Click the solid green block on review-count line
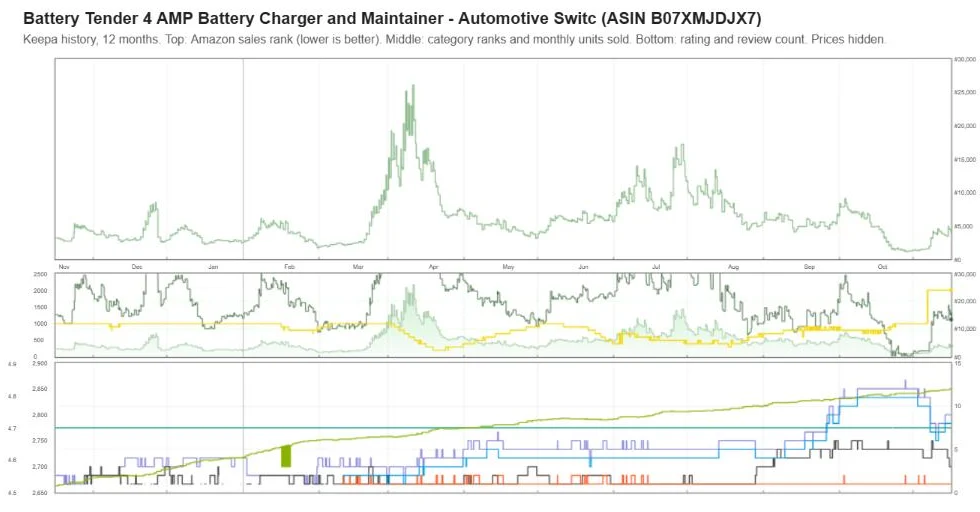 [x=286, y=456]
